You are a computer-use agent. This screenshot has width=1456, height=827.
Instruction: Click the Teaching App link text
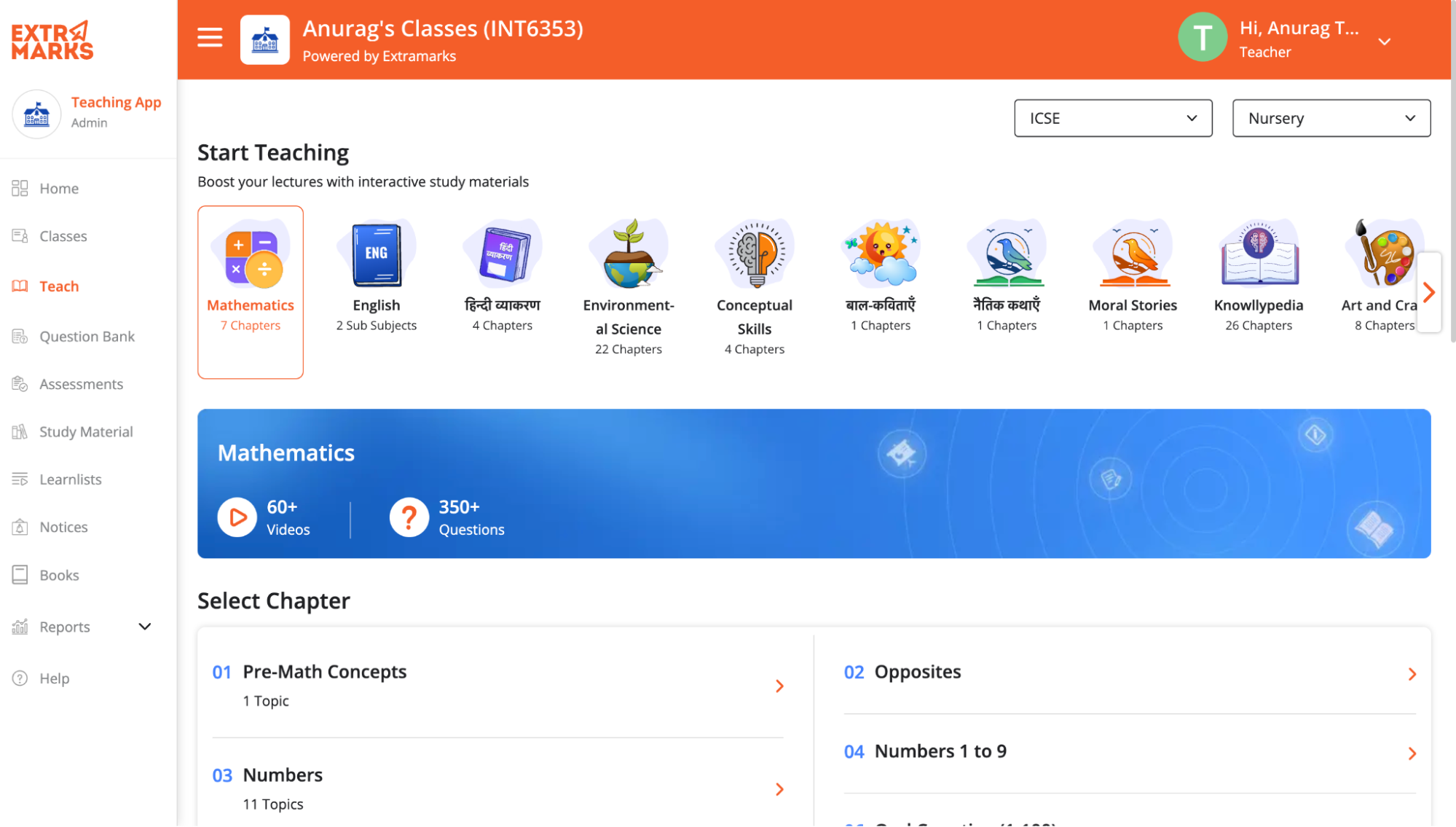pos(117,103)
